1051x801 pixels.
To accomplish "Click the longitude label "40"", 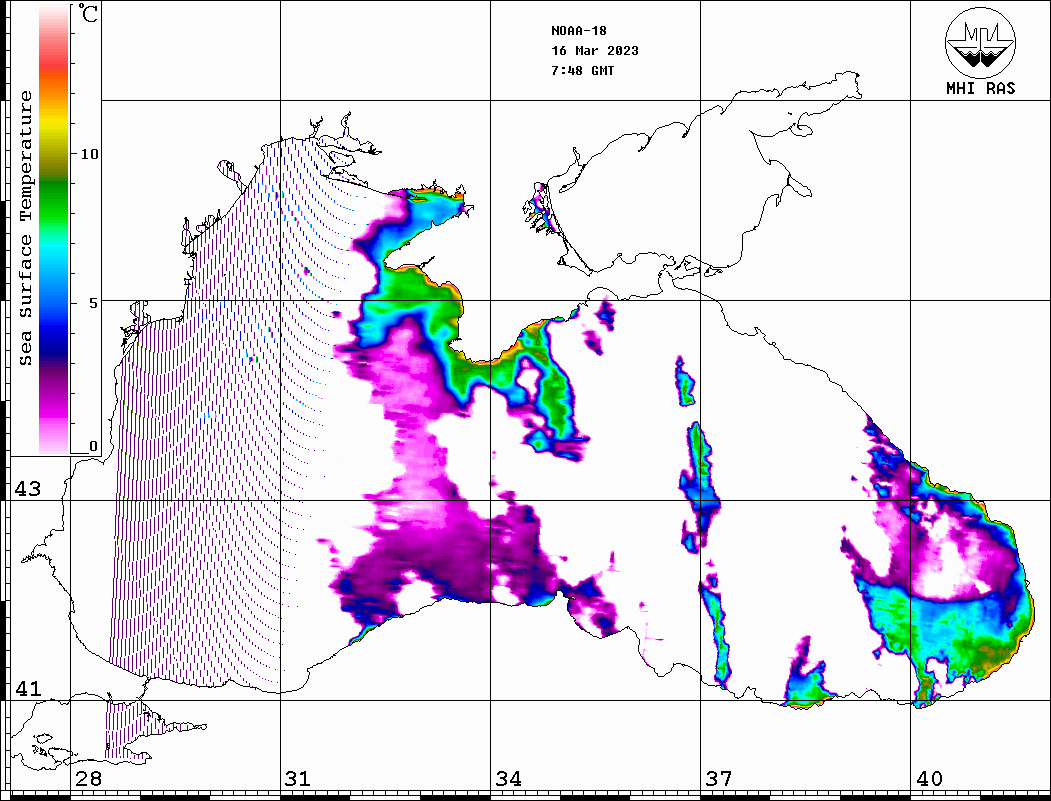I will (929, 779).
